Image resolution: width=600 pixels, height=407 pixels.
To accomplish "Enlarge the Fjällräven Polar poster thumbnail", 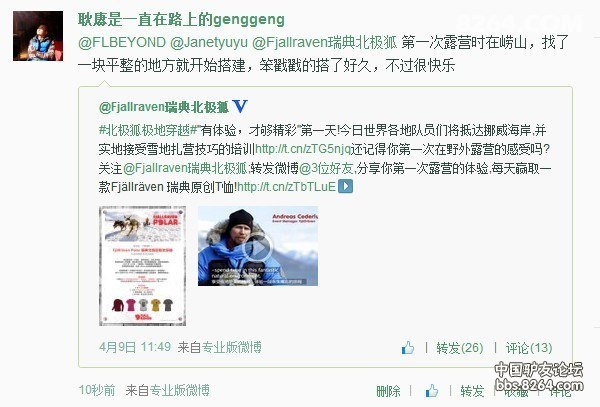I will (142, 266).
